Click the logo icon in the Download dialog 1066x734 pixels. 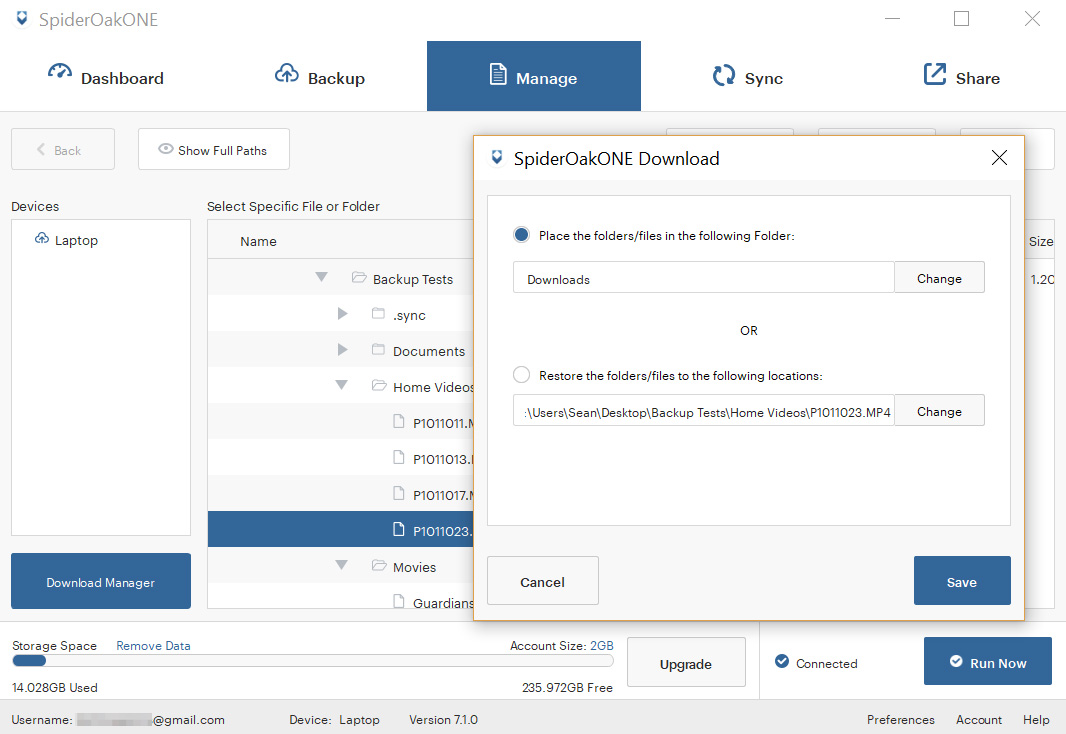tap(497, 158)
